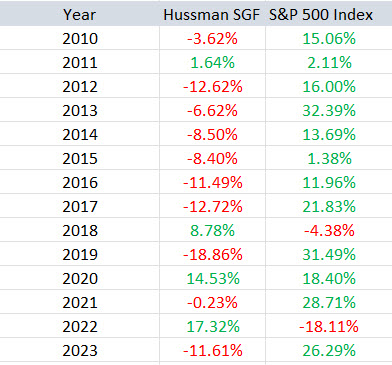Image resolution: width=392 pixels, height=365 pixels.
Task: Select the red S&P -4.38% cell
Action: [x=329, y=230]
